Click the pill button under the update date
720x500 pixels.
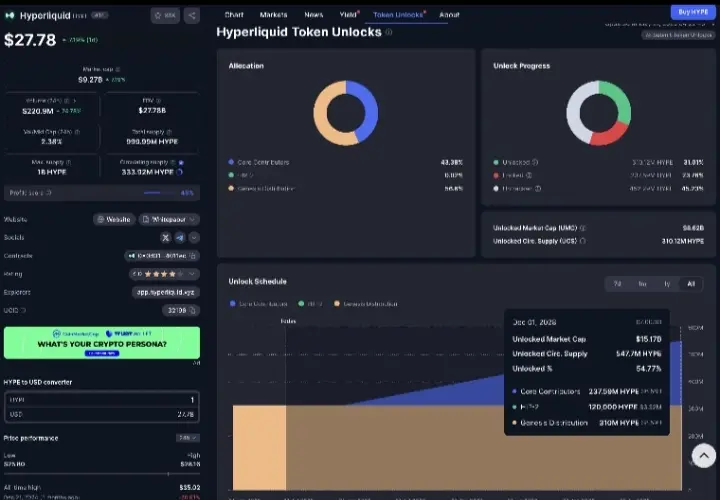[x=678, y=35]
